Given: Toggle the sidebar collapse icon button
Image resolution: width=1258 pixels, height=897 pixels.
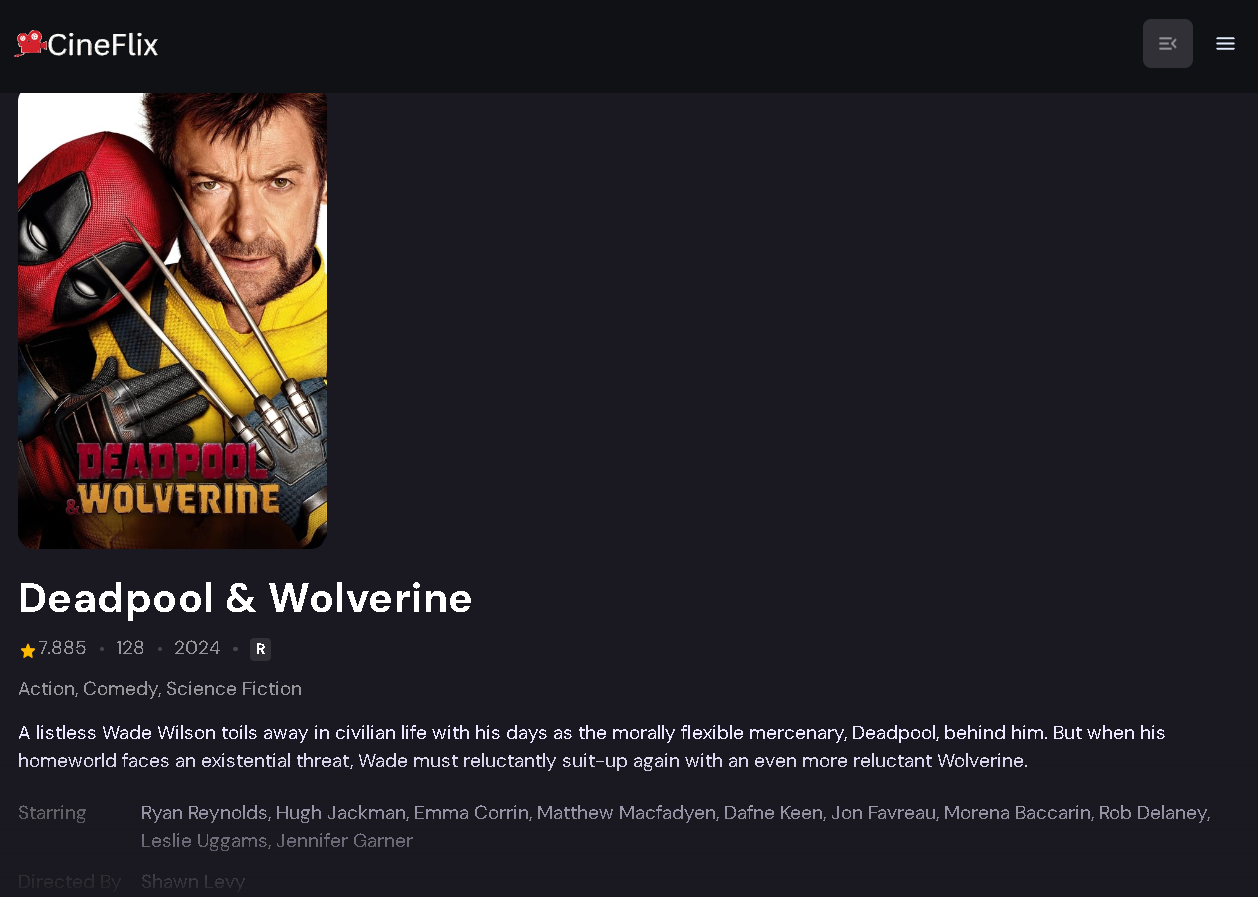Looking at the screenshot, I should coord(1168,44).
